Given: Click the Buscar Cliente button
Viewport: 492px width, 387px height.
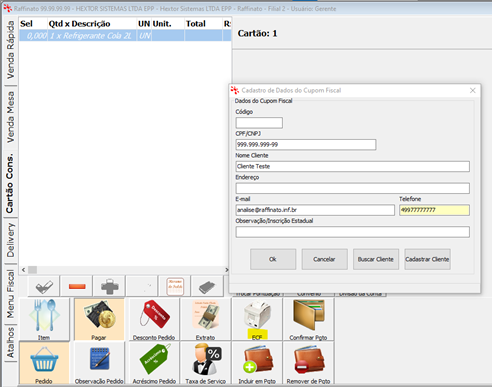Looking at the screenshot, I should tap(376, 259).
